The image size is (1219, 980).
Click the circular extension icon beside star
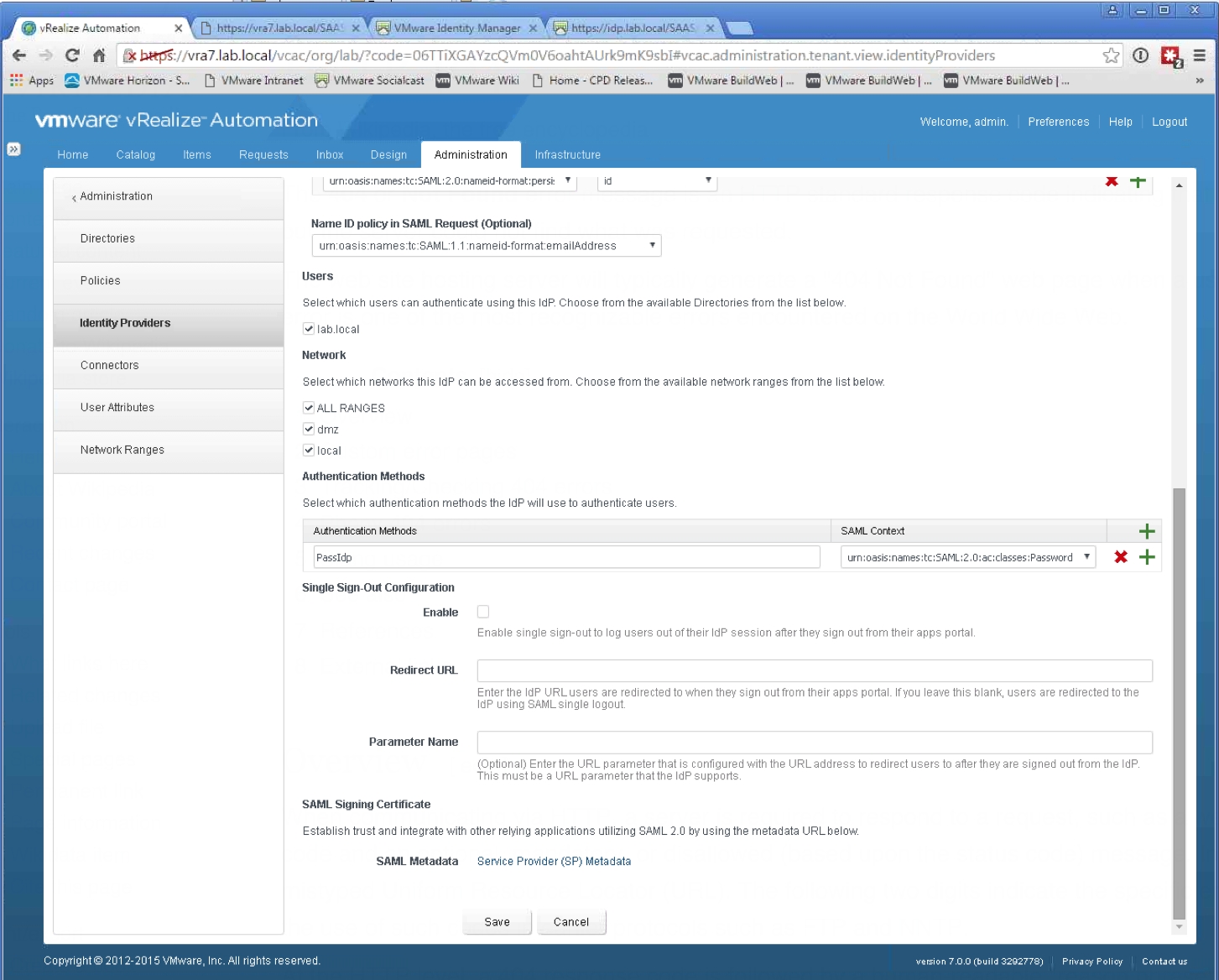pyautogui.click(x=1140, y=55)
